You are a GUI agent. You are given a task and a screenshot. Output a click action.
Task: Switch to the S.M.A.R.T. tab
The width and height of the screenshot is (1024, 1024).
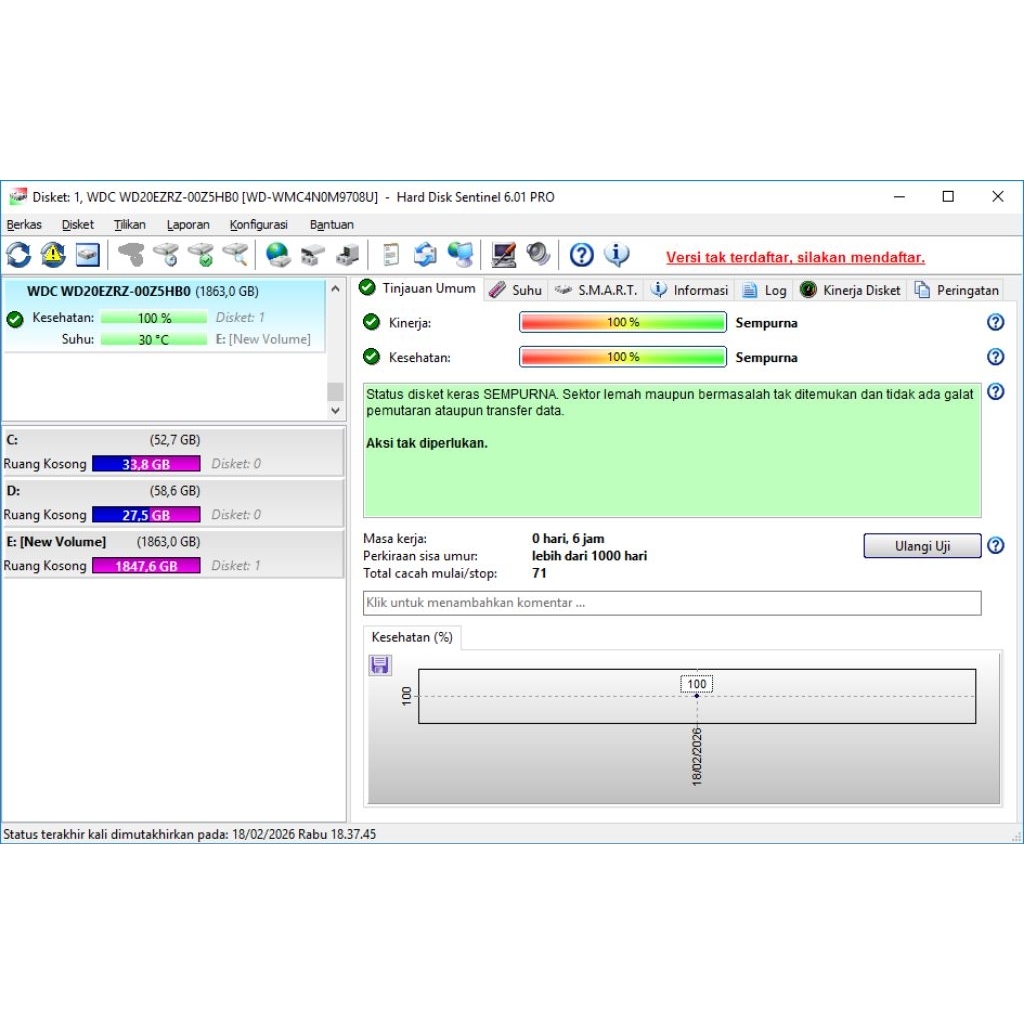[596, 290]
